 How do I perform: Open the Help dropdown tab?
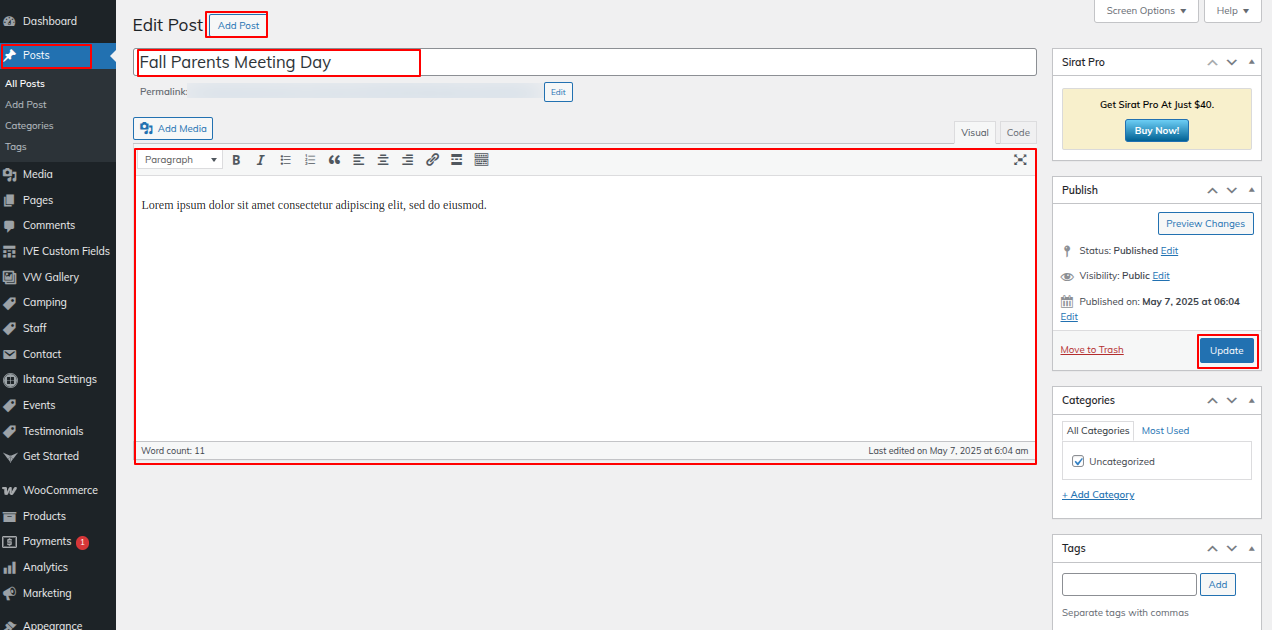click(1232, 11)
